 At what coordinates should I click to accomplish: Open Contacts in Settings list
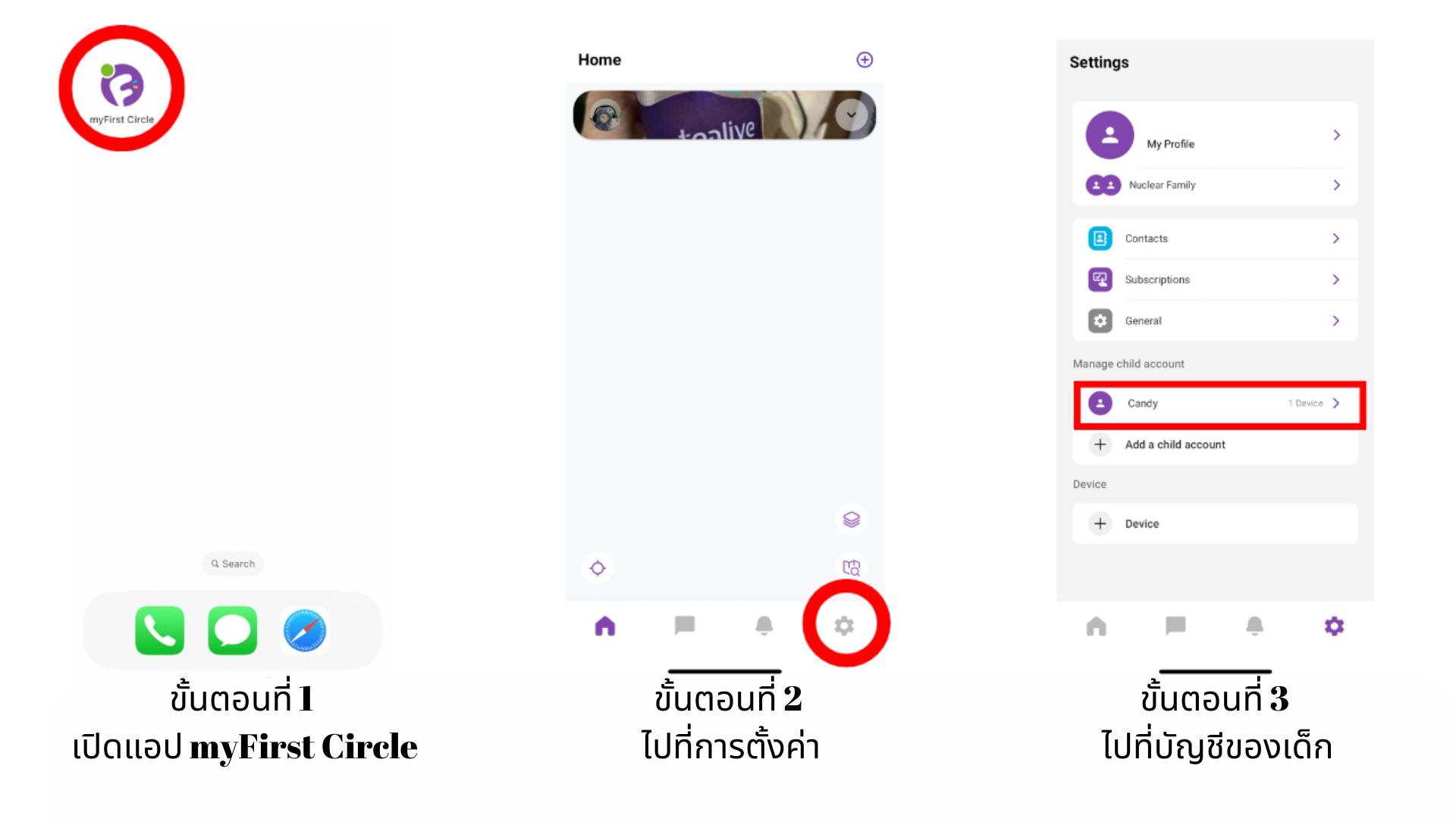(x=1215, y=239)
